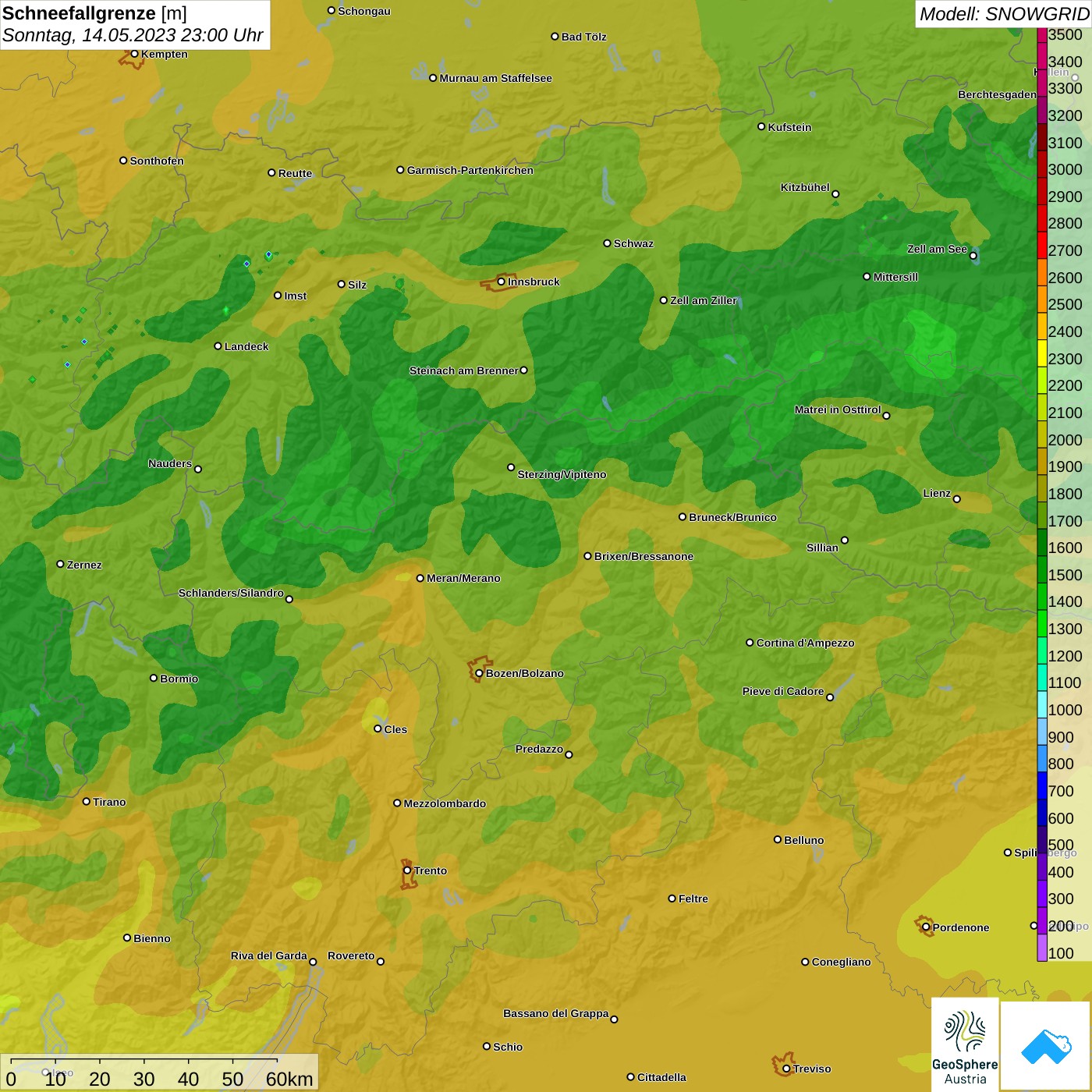The image size is (1092, 1092).
Task: Click the Schio label
Action: point(508,1047)
